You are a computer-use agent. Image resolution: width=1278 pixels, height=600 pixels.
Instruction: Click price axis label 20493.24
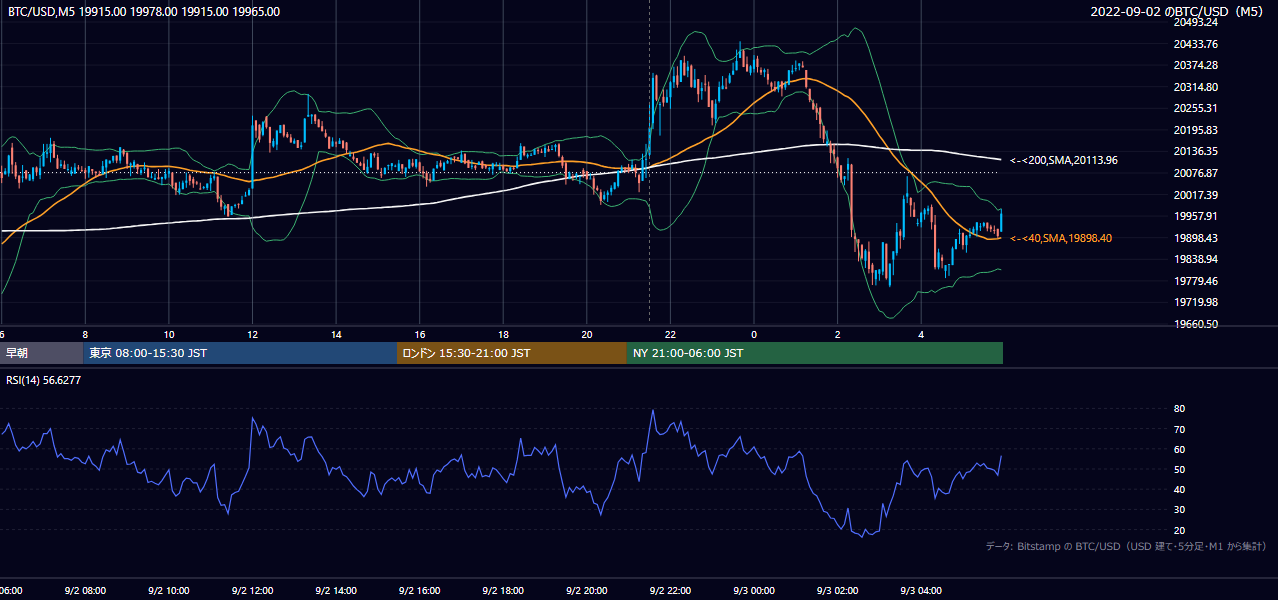1195,22
